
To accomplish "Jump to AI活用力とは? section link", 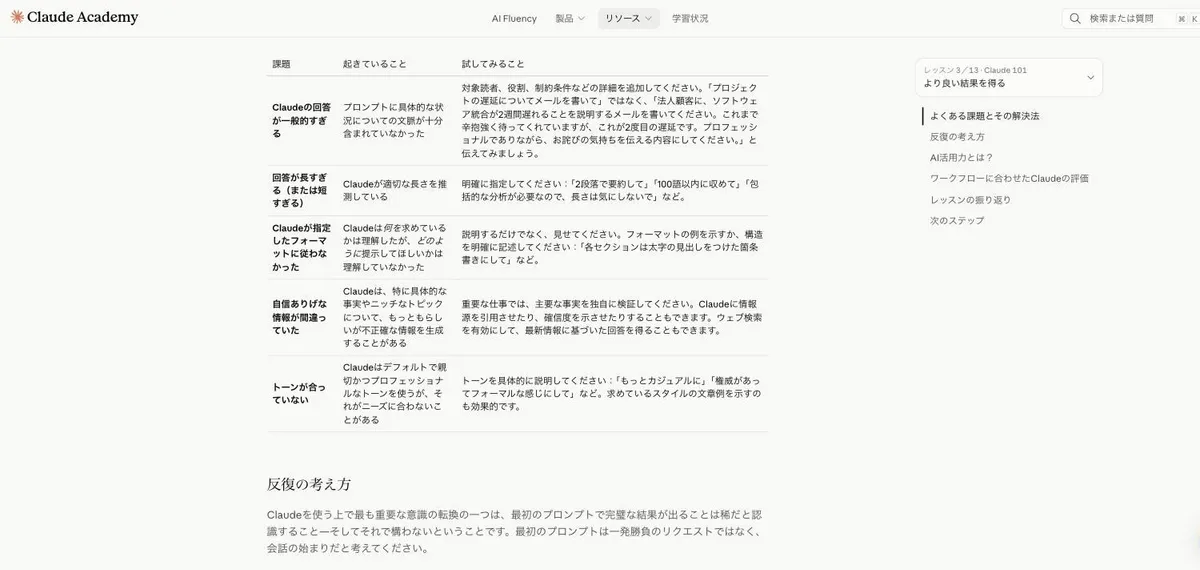I will 961,157.
